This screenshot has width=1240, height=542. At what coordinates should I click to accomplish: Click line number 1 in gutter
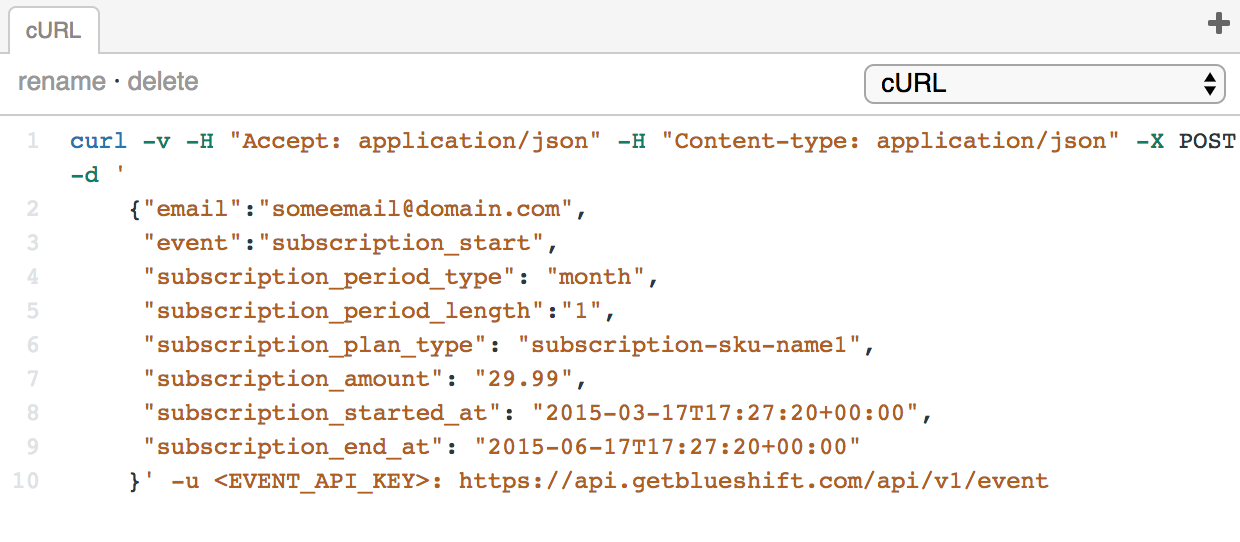(33, 141)
